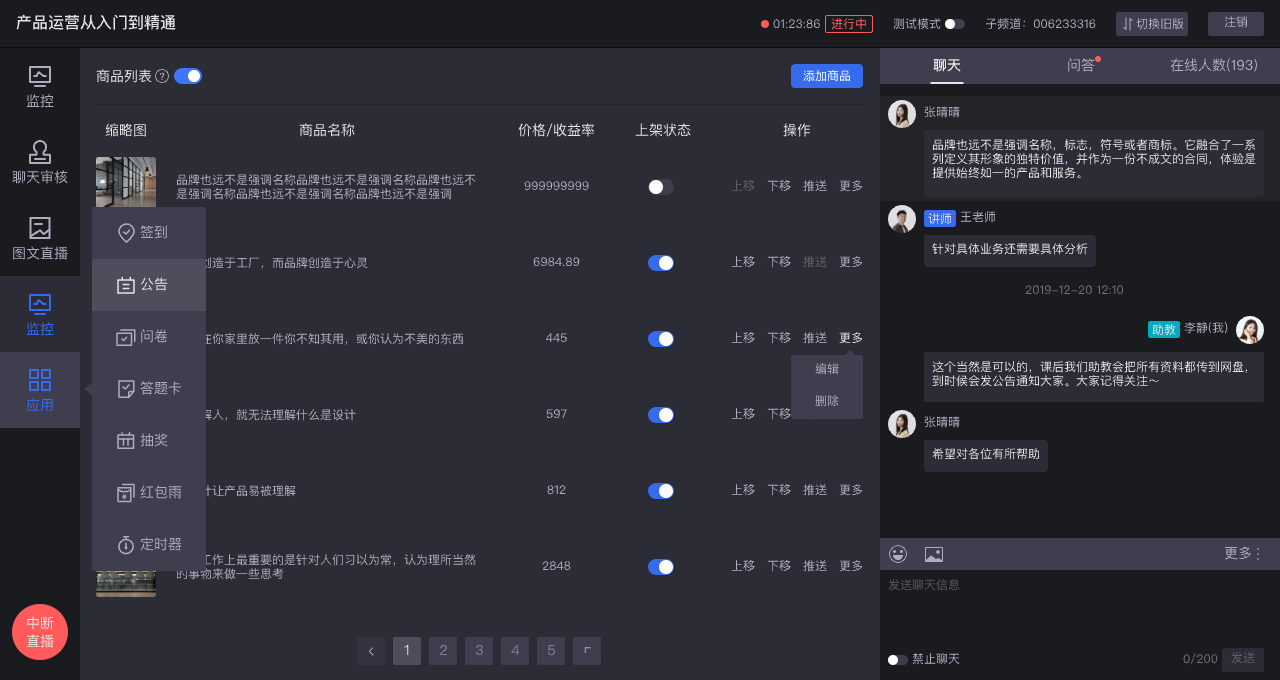Go to page 3
Screen dimensions: 1280x680
[479, 651]
